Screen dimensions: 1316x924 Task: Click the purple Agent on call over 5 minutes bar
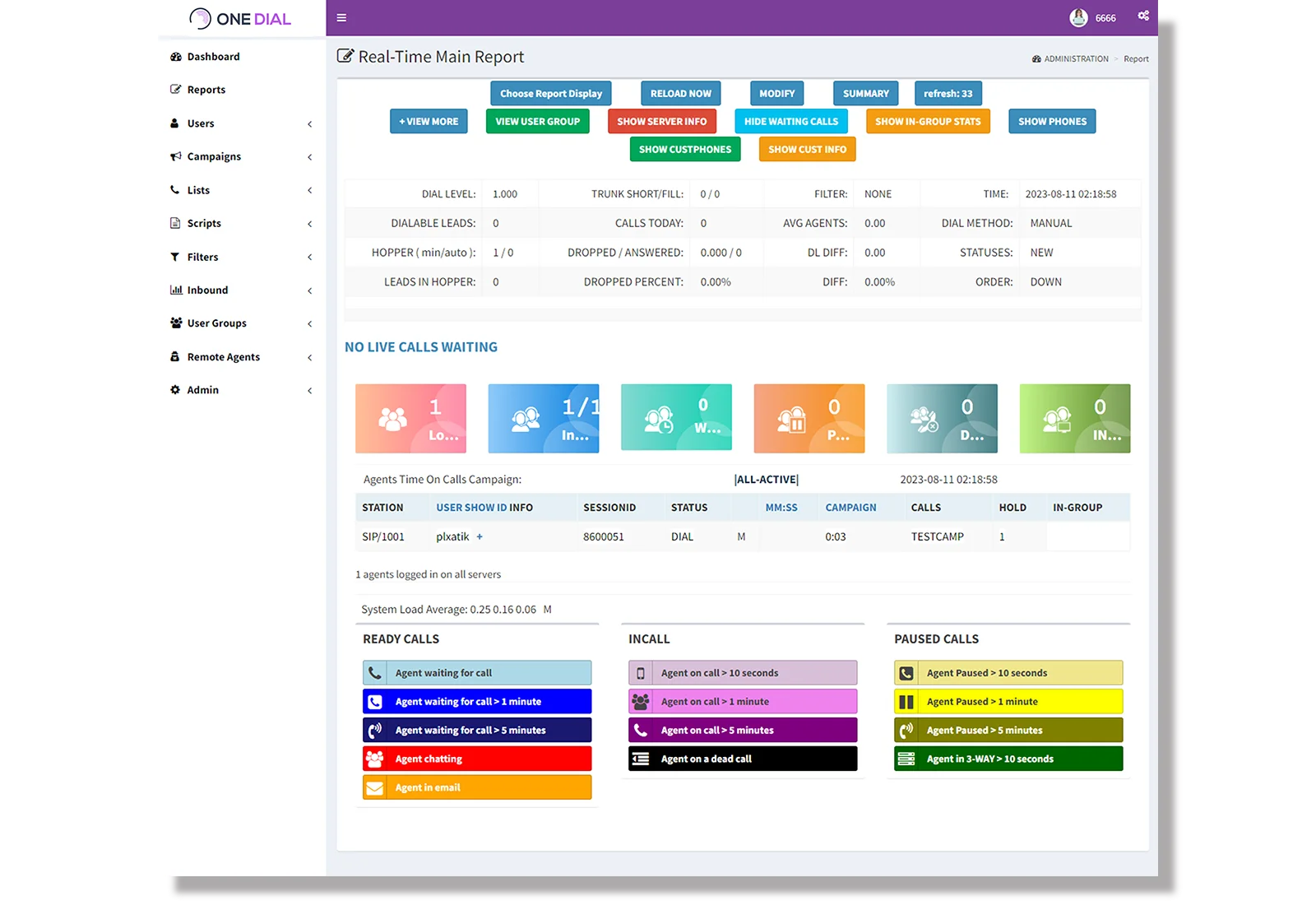[742, 730]
